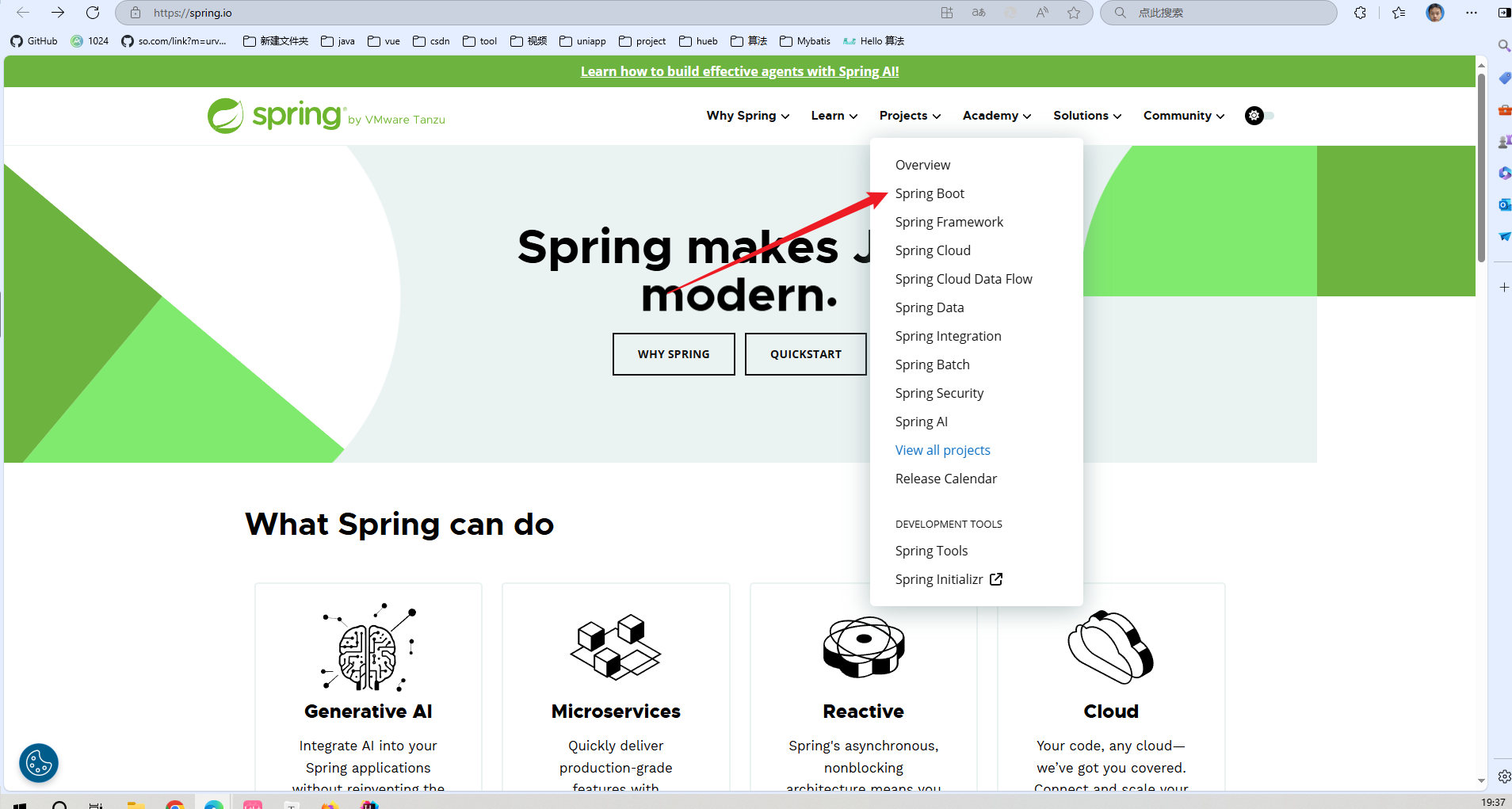Open the Mybatis bookmarks folder
1512x809 pixels.
tap(805, 41)
